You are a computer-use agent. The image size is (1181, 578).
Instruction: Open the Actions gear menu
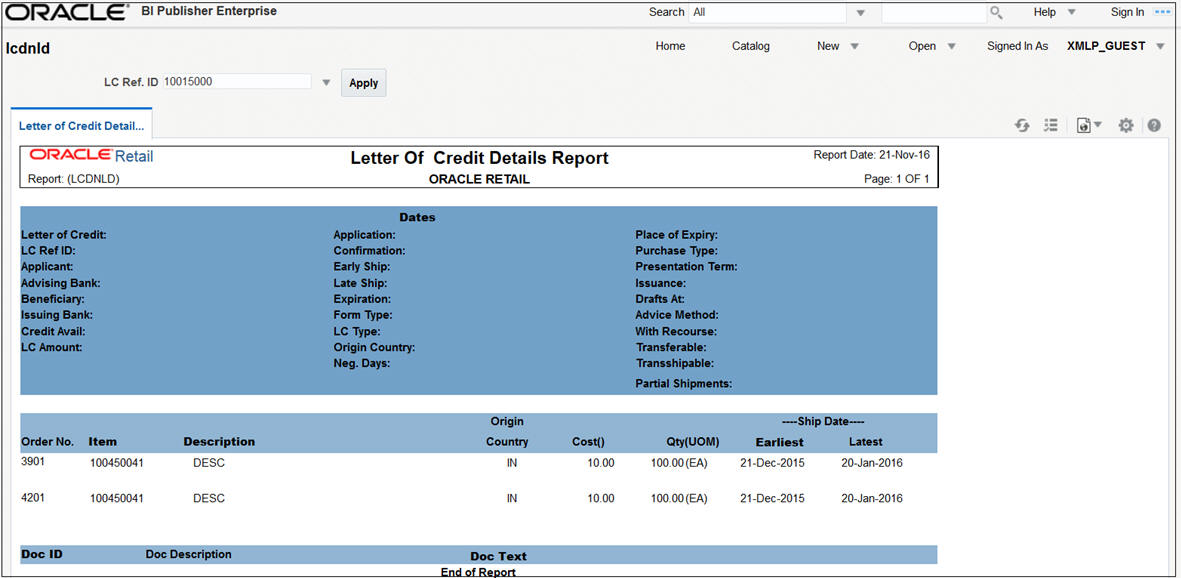(1126, 126)
